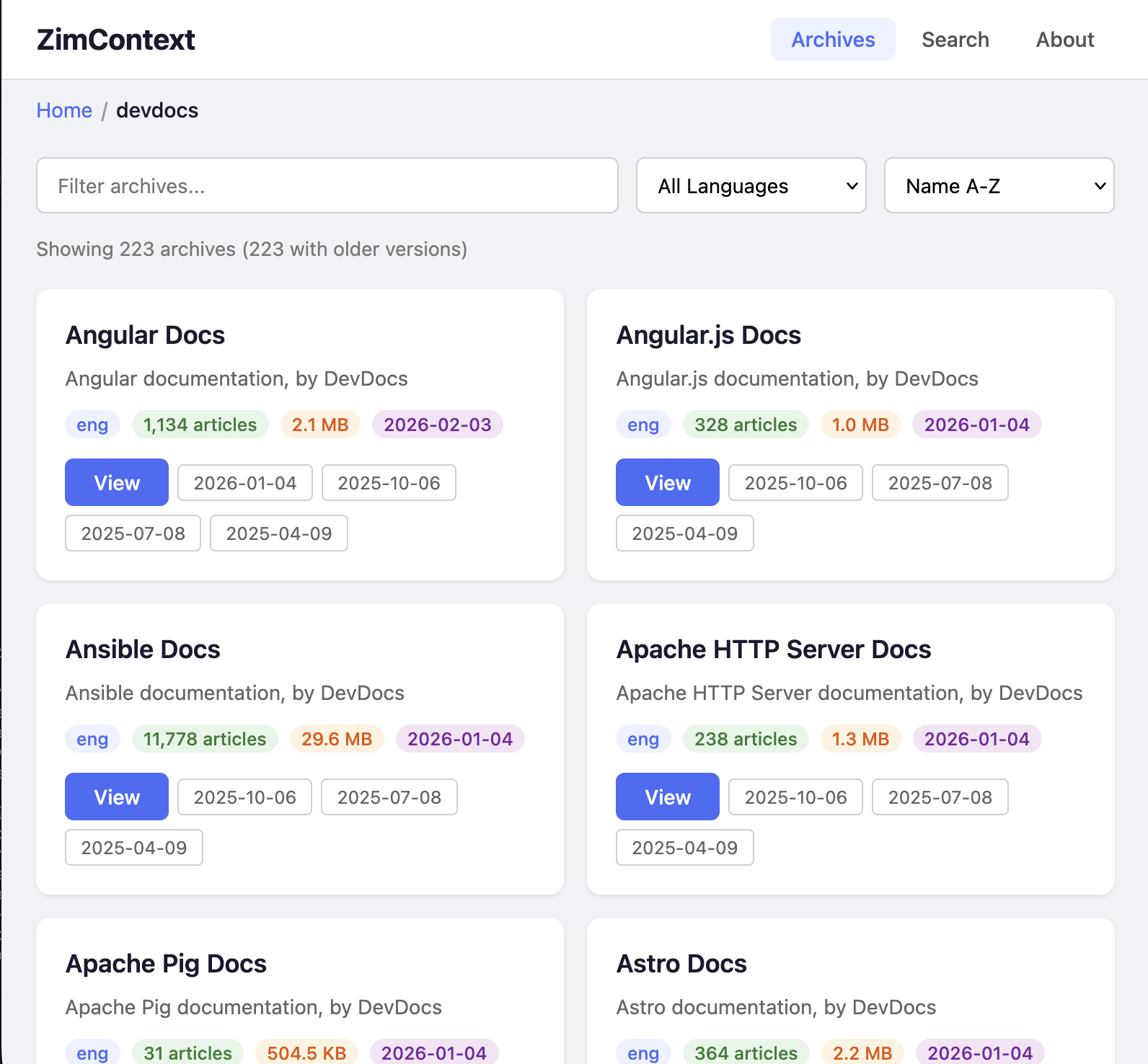Viewport: 1148px width, 1064px height.
Task: Click the Filter archives input field
Action: [x=327, y=186]
